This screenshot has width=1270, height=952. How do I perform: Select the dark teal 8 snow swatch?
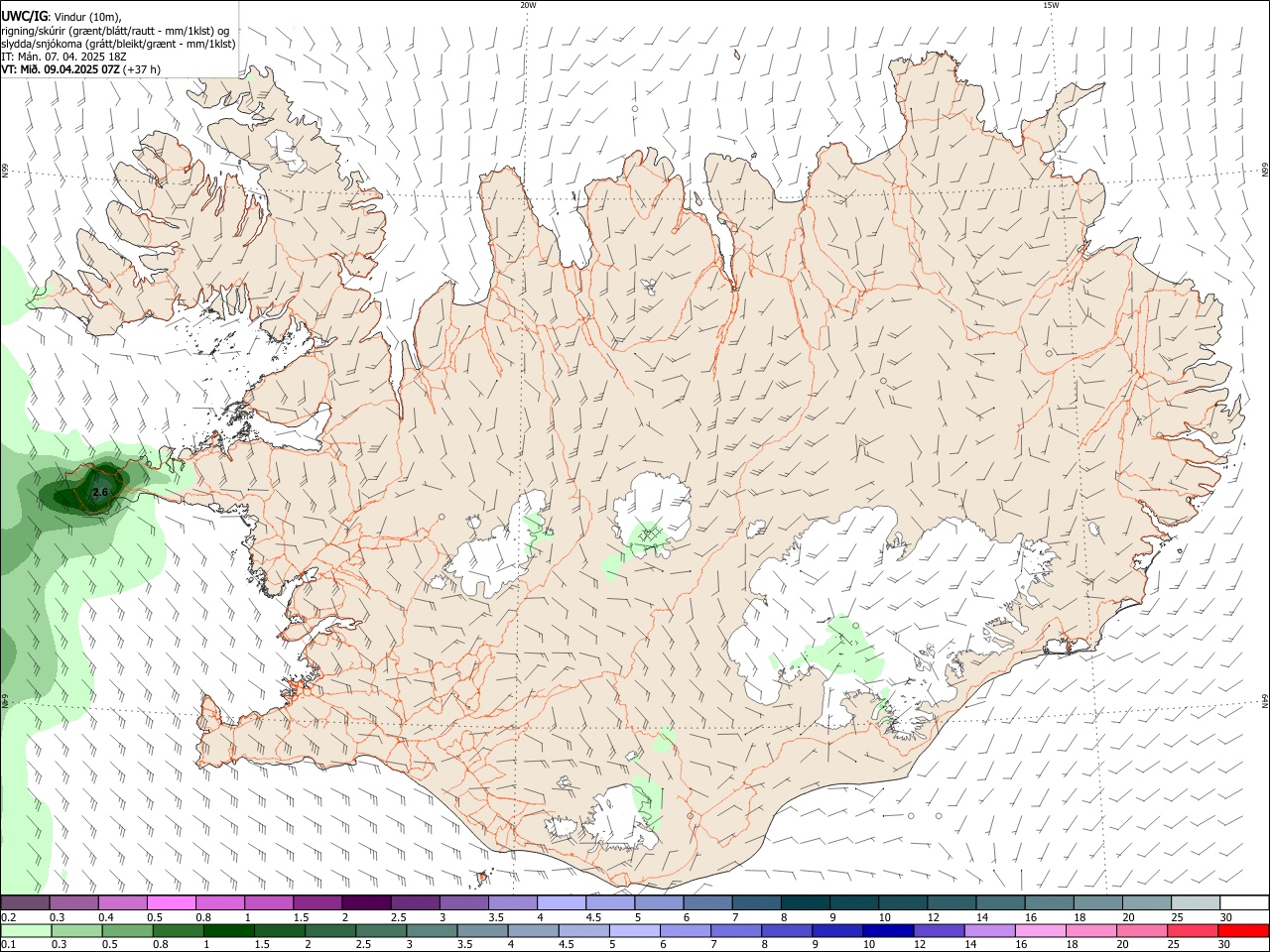click(806, 902)
